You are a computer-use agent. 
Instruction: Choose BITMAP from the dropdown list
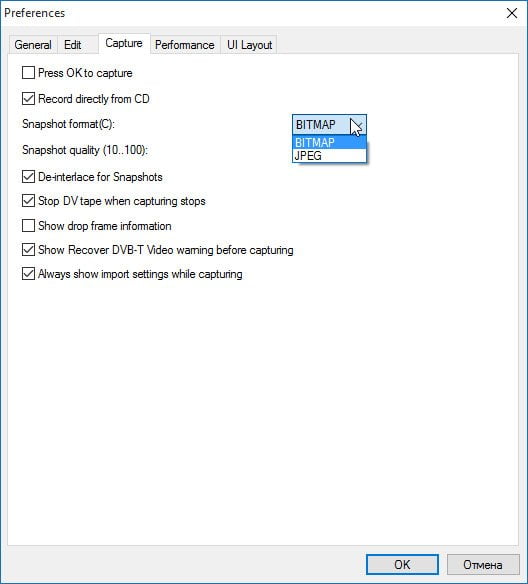click(x=329, y=142)
